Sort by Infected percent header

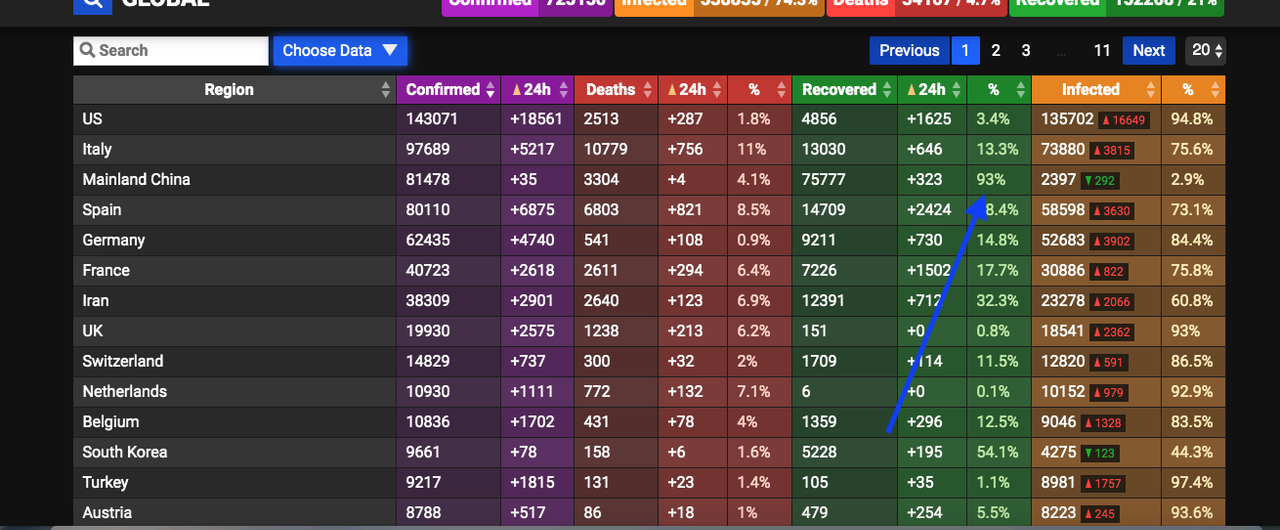[x=1193, y=90]
